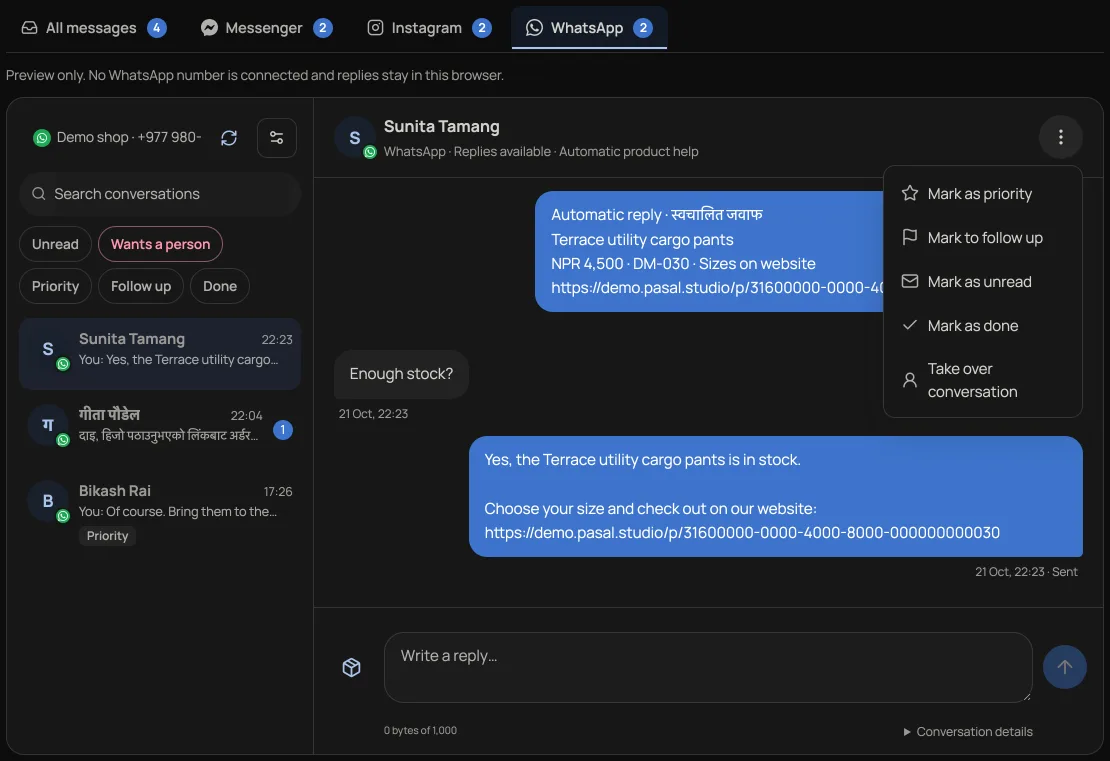Viewport: 1110px width, 761px height.
Task: Open the All messages tab
Action: click(x=93, y=28)
